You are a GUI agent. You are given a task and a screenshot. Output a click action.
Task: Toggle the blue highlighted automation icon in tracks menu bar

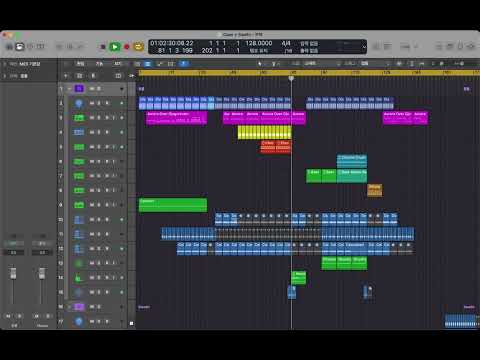pyautogui.click(x=148, y=64)
